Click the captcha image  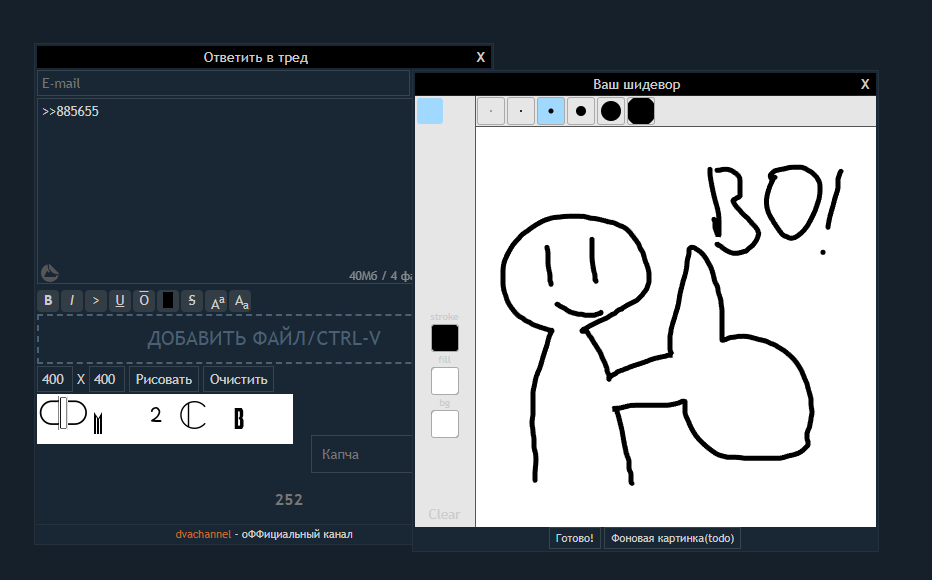pos(165,419)
